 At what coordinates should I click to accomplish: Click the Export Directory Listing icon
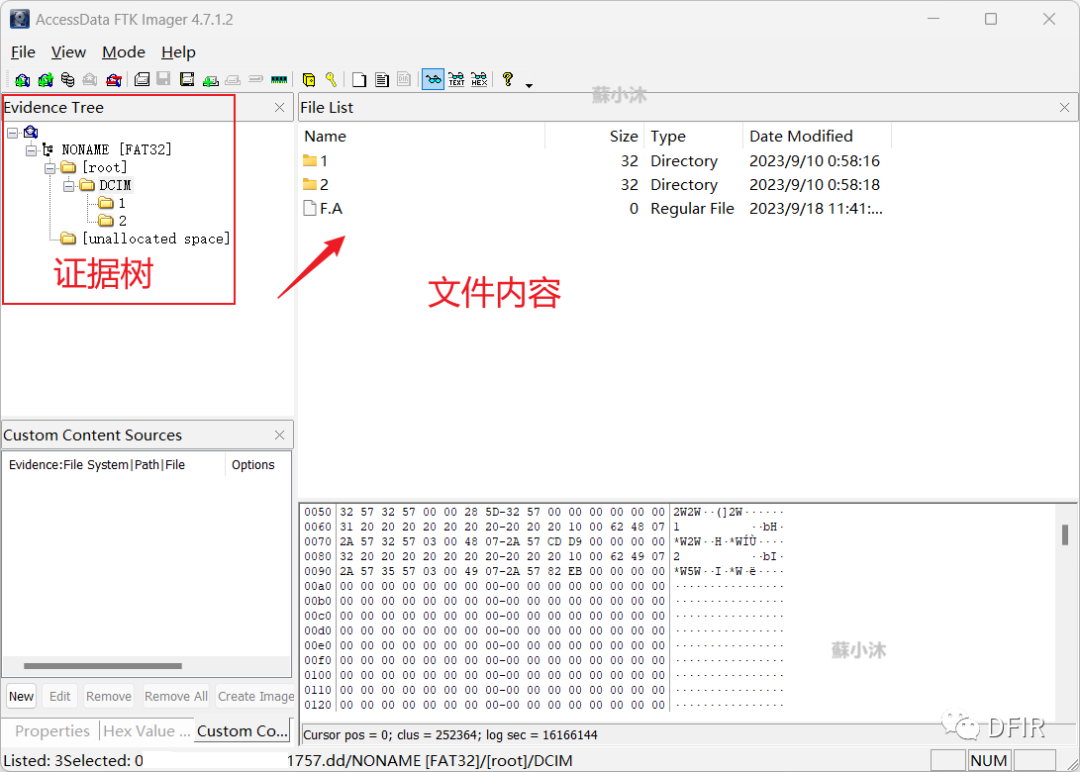pyautogui.click(x=404, y=80)
